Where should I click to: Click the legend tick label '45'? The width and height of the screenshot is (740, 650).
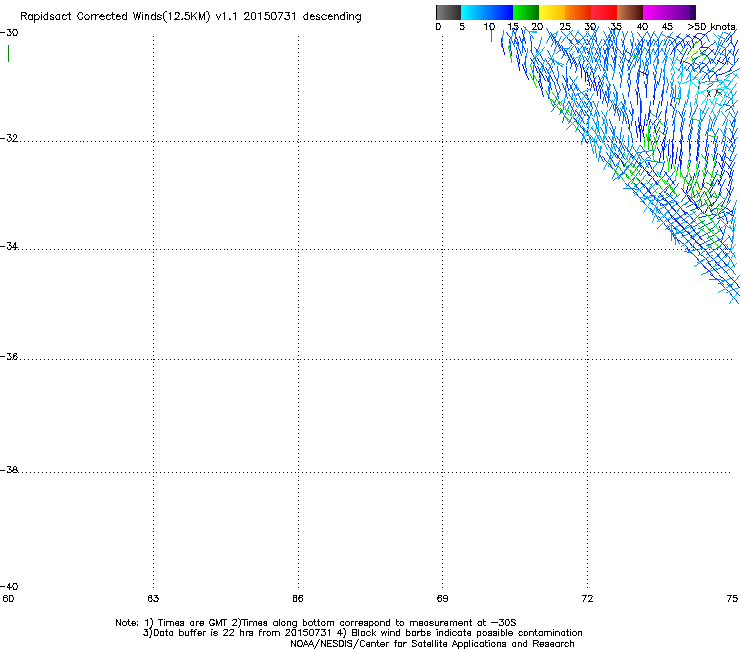click(x=666, y=27)
